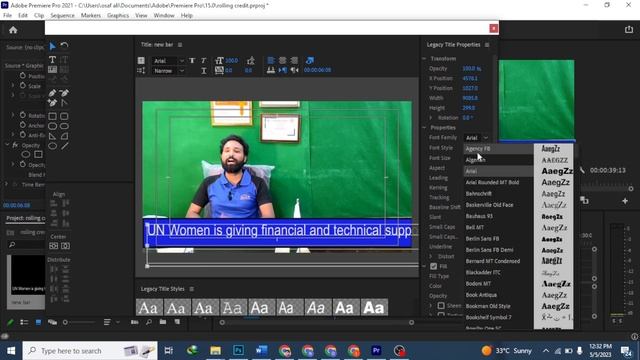The image size is (640, 360).
Task: Open Word from the Windows taskbar
Action: (x=261, y=350)
